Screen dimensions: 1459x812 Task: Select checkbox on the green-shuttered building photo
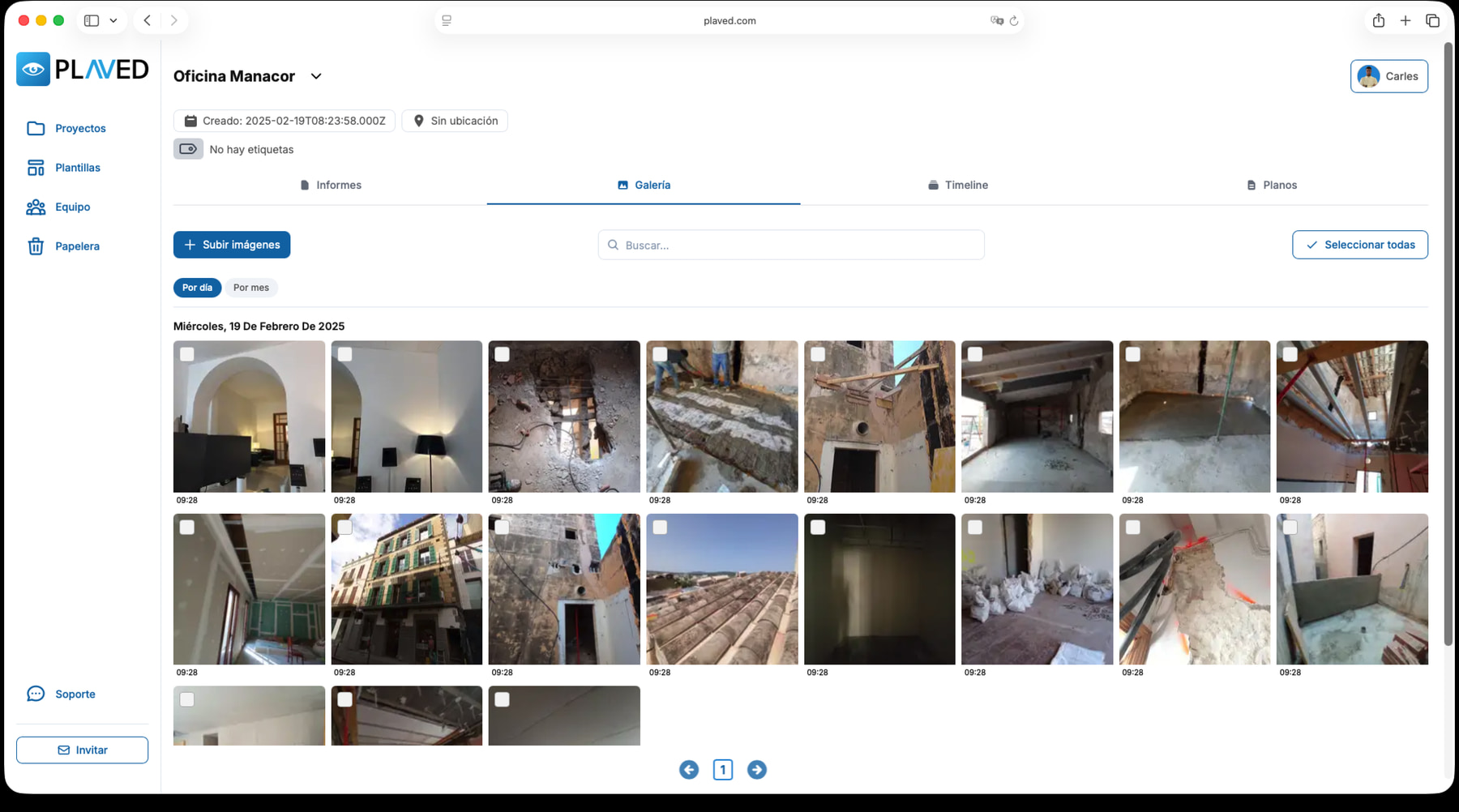click(344, 527)
